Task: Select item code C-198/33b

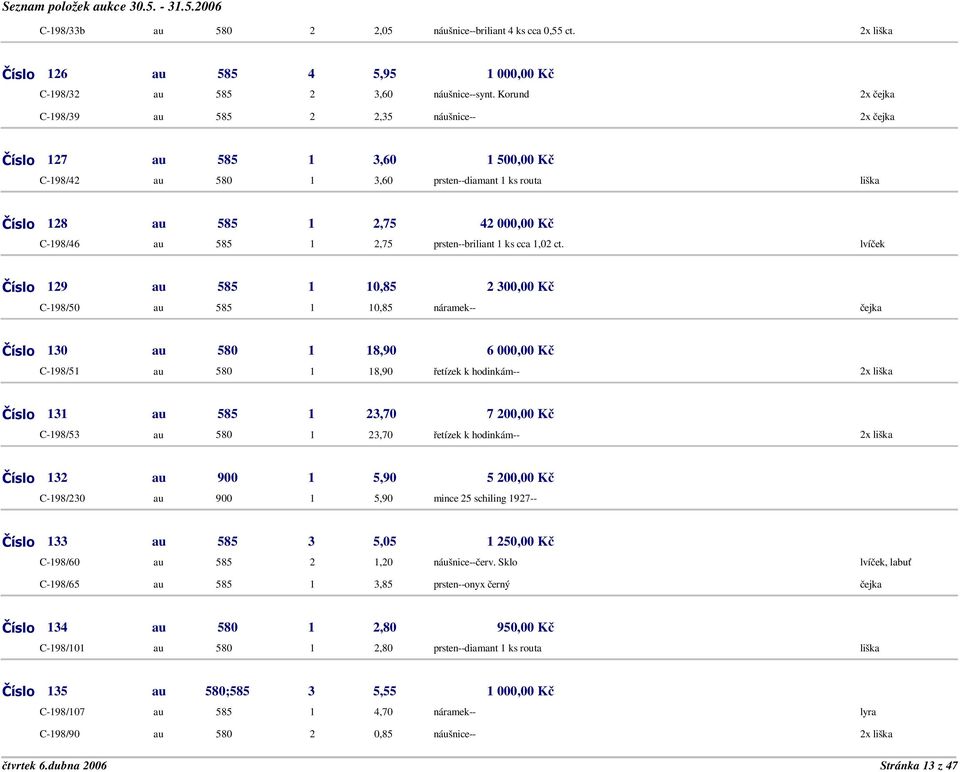Action: (62, 31)
